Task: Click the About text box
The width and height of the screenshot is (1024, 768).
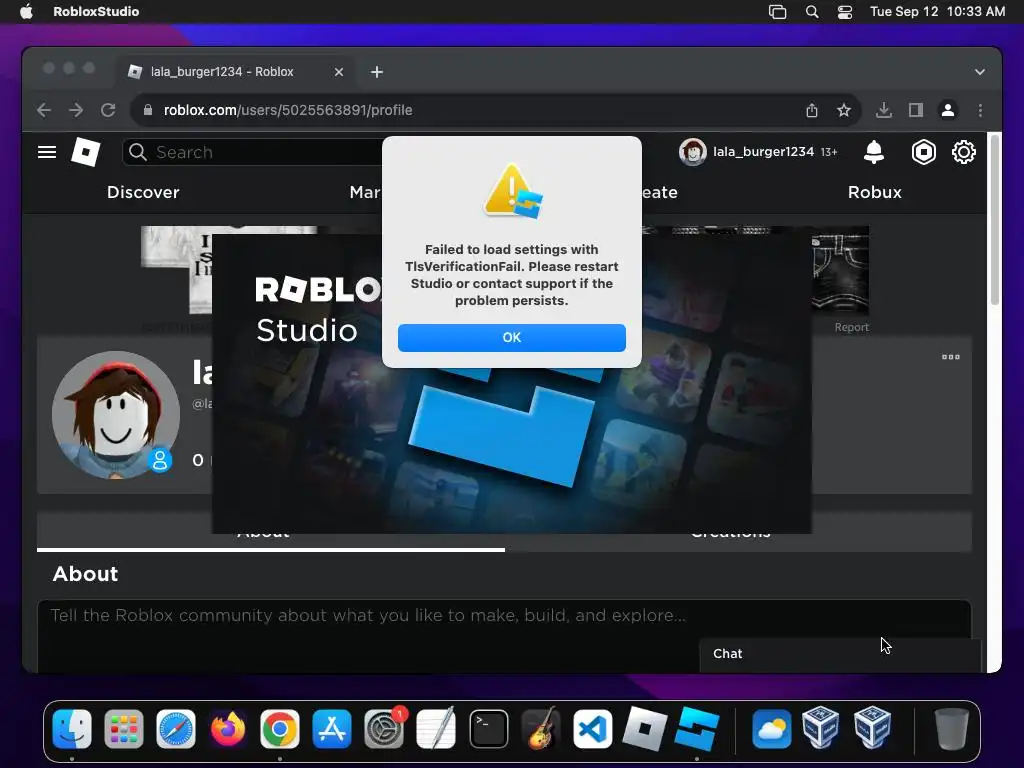Action: tap(504, 635)
